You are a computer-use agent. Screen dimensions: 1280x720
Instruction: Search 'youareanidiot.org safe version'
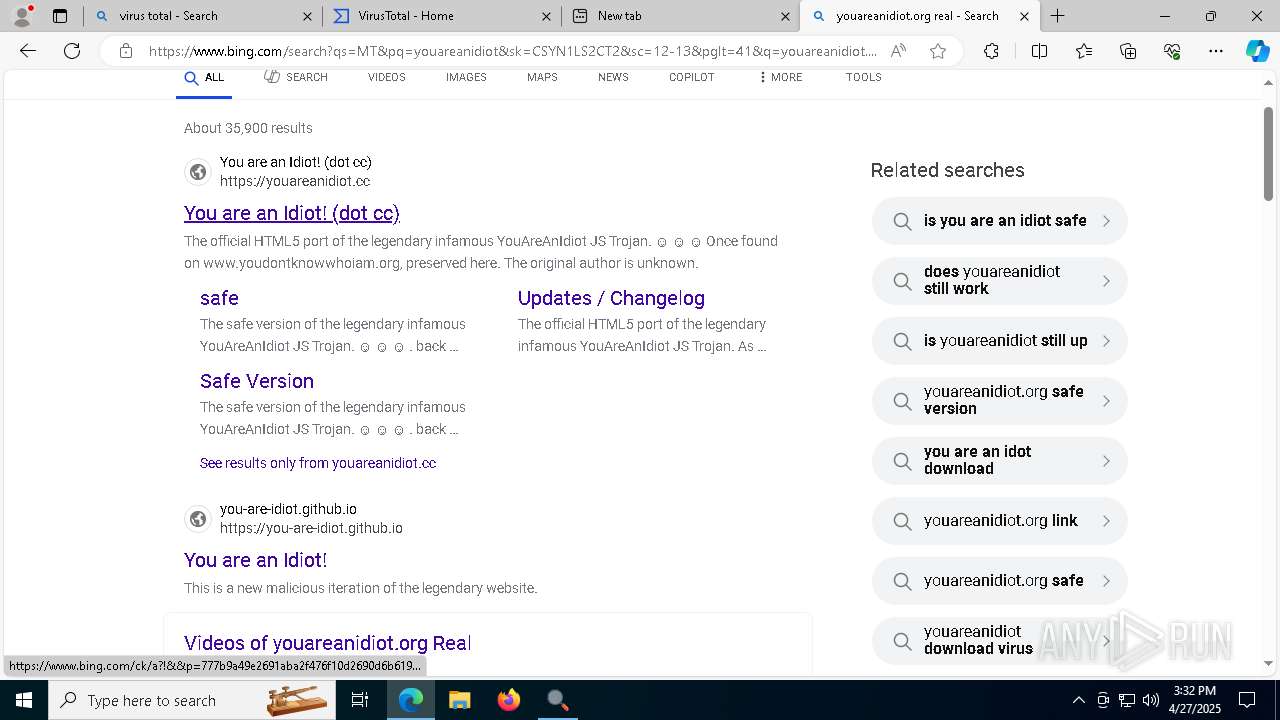click(1000, 401)
